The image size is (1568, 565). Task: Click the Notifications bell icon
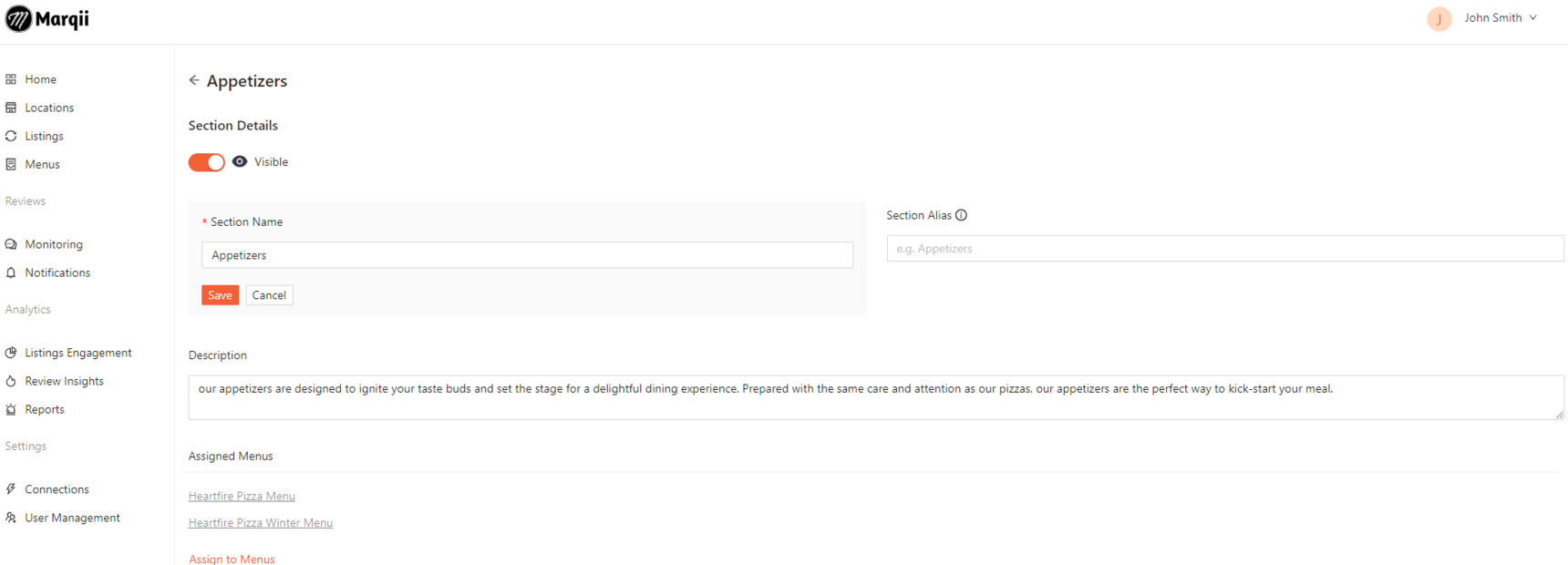[x=11, y=272]
